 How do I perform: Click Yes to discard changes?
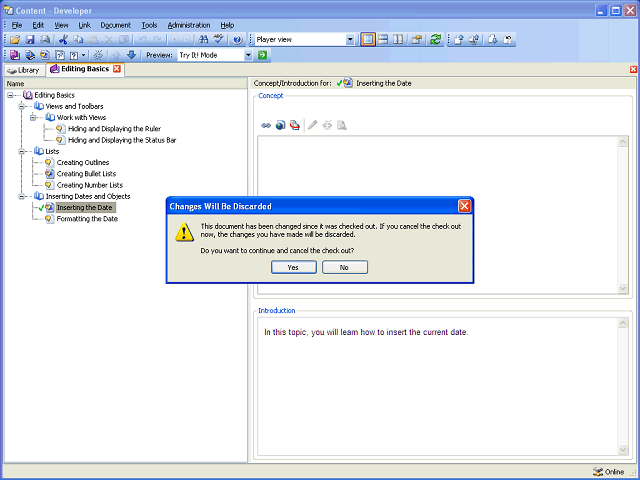293,267
